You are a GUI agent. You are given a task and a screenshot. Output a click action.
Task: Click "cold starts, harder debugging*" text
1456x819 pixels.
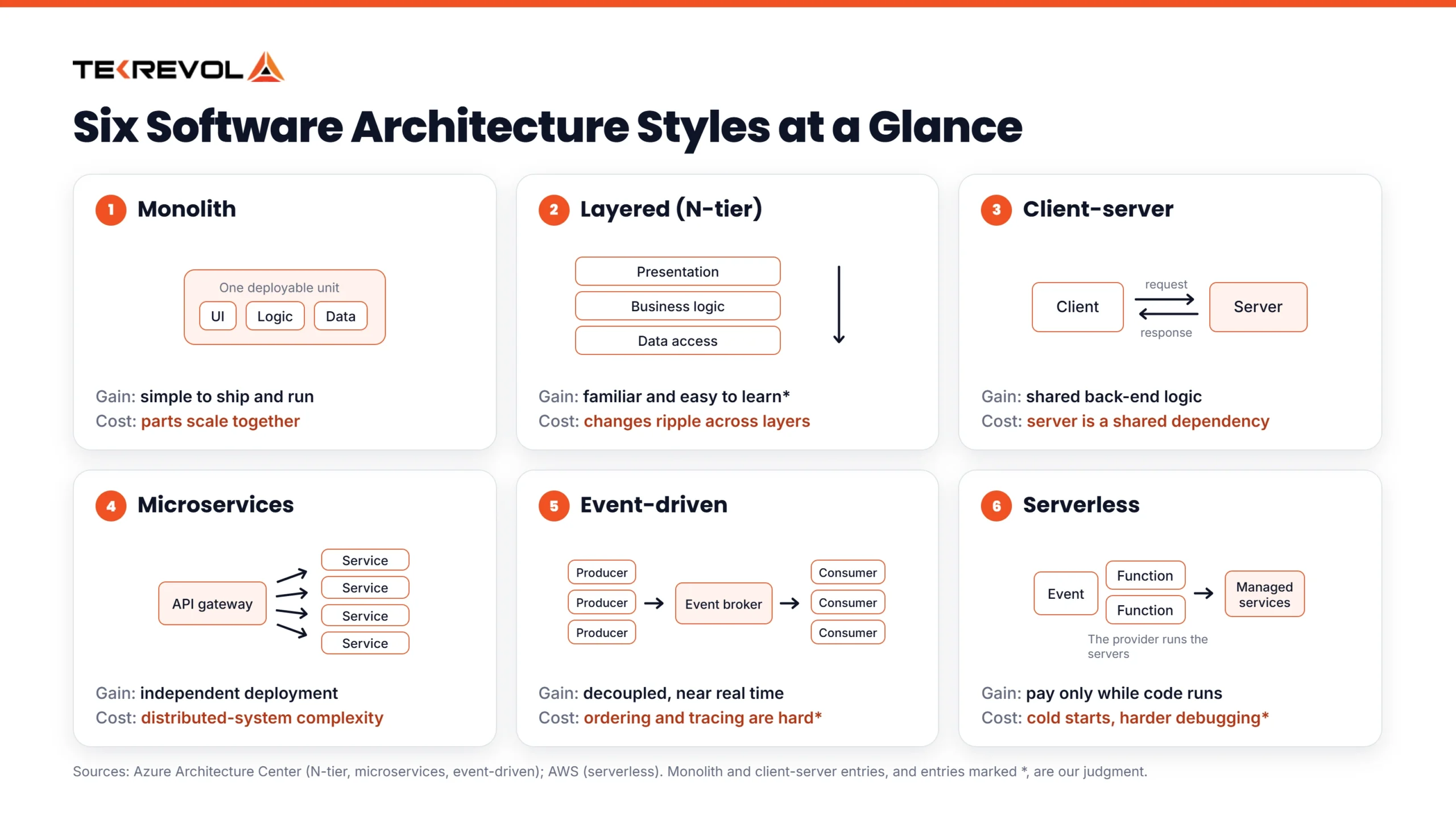[1148, 718]
